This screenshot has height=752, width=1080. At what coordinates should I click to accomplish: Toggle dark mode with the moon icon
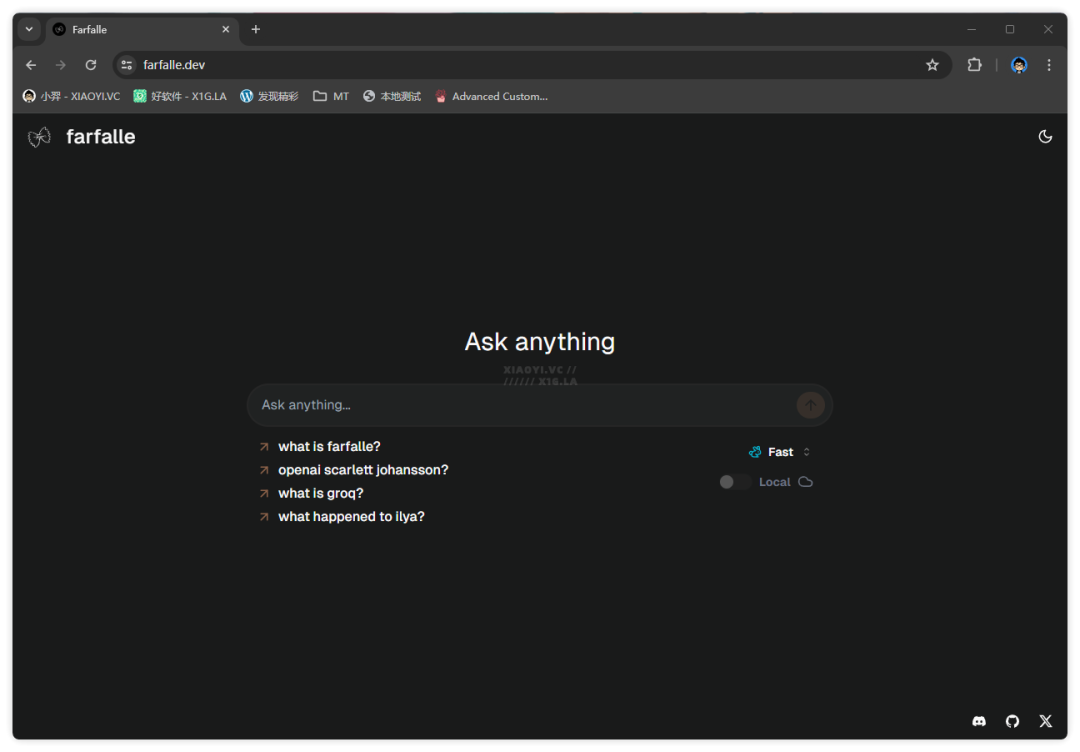1045,137
